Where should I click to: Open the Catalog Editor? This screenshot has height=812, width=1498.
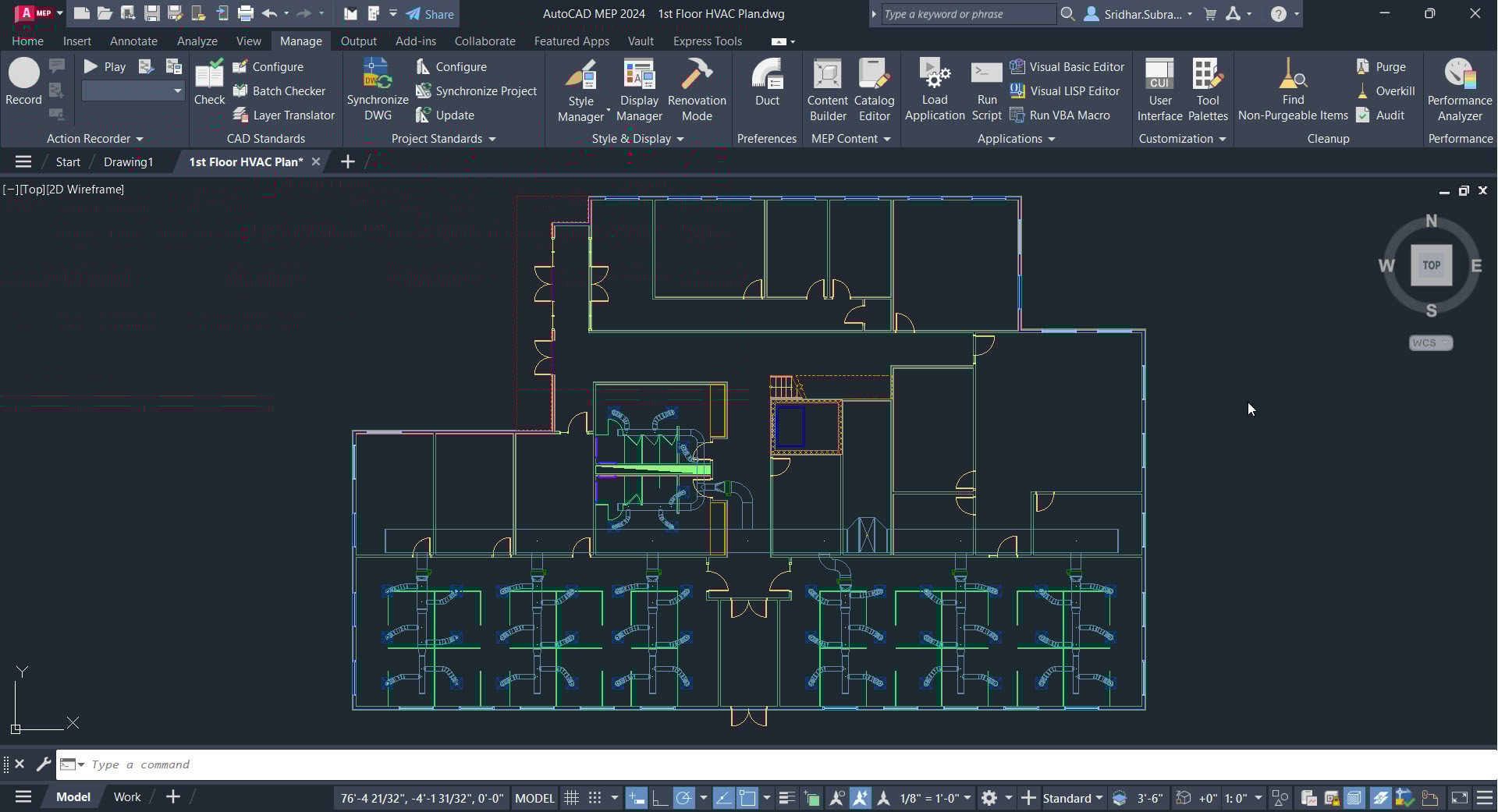coord(874,90)
